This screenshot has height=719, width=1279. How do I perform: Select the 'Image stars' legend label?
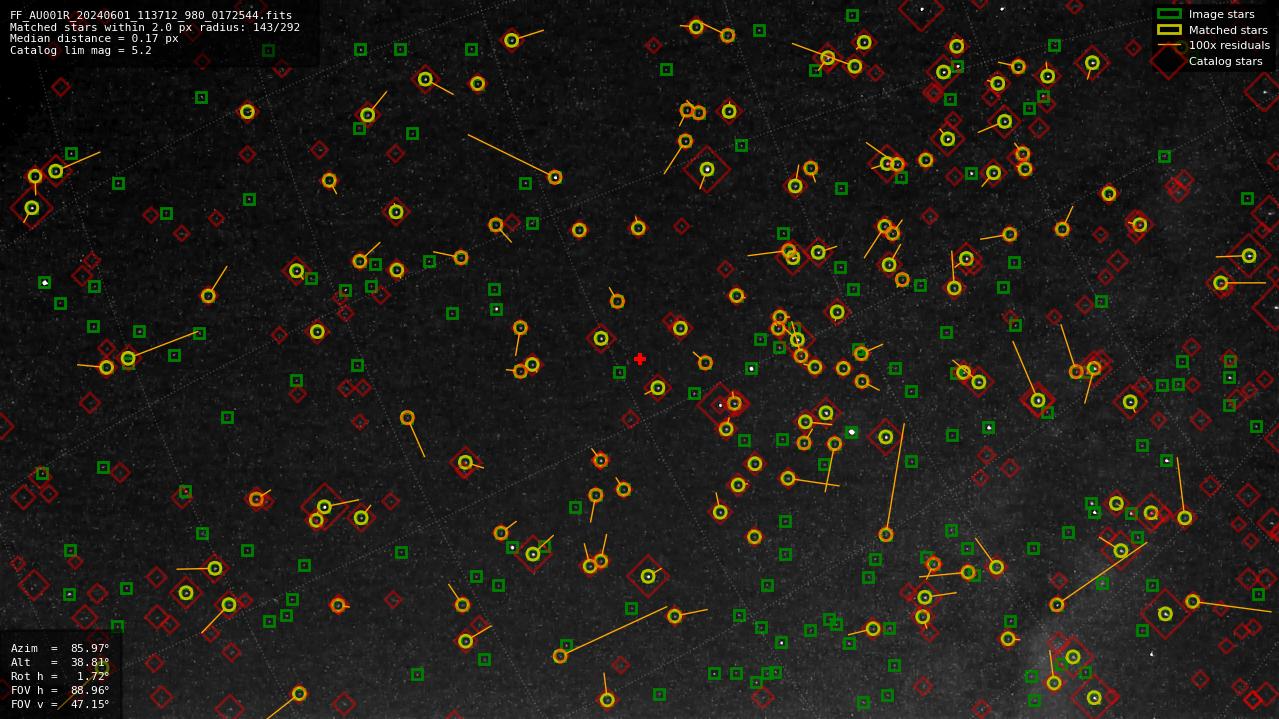pos(1221,15)
